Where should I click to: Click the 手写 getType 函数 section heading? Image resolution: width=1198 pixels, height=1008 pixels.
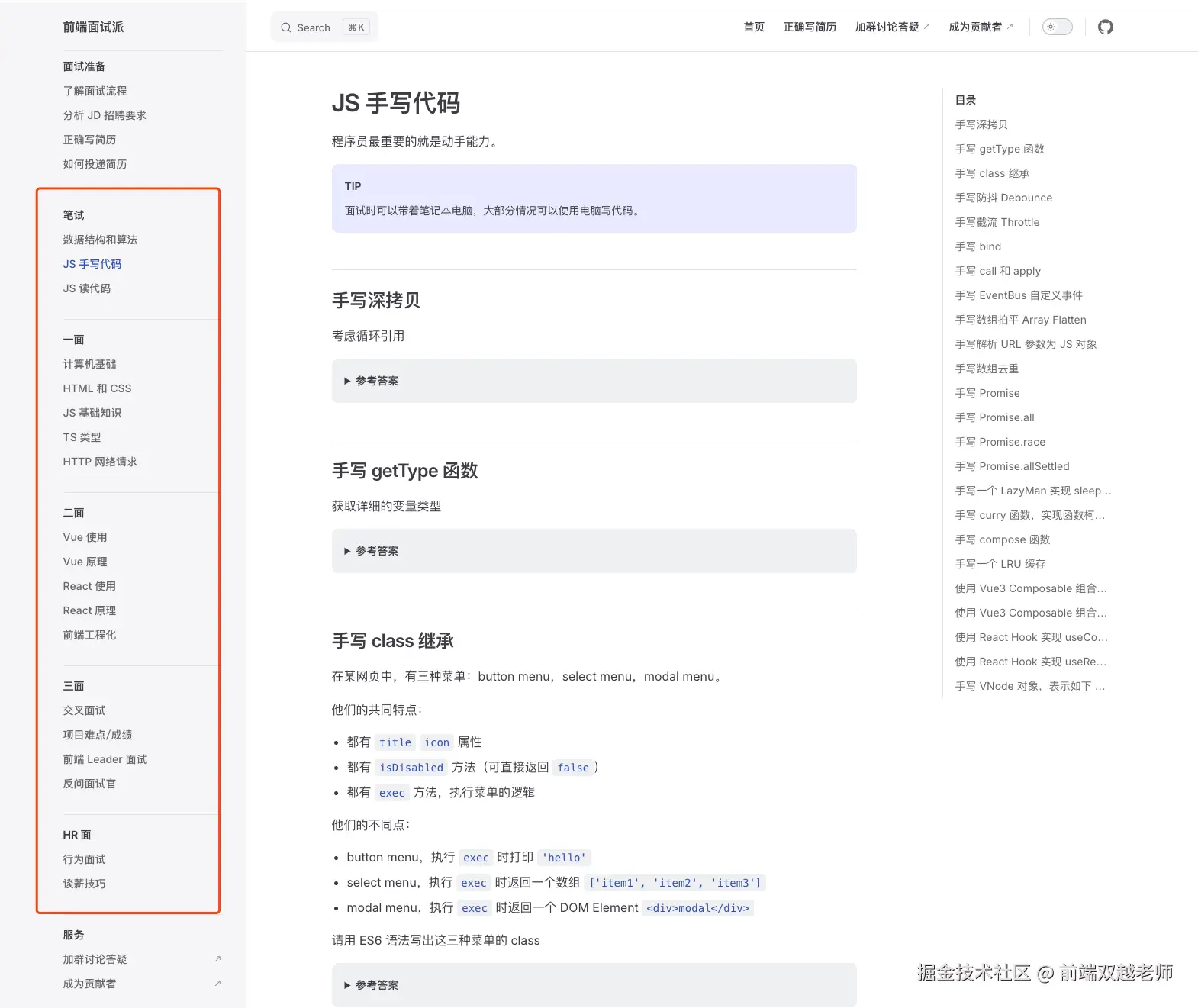405,471
